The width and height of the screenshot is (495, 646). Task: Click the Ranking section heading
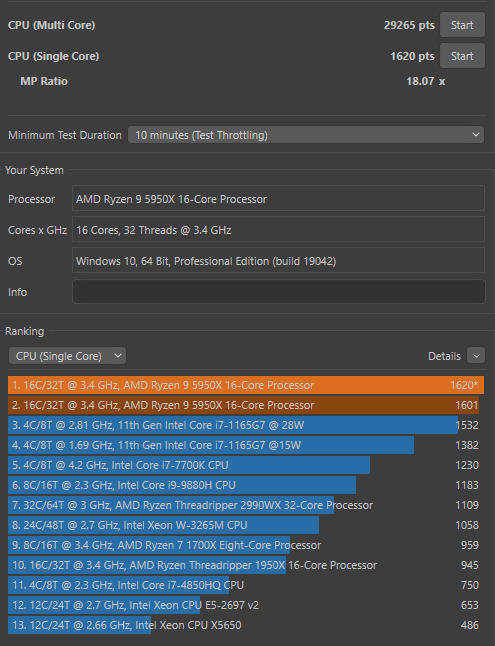click(x=24, y=331)
